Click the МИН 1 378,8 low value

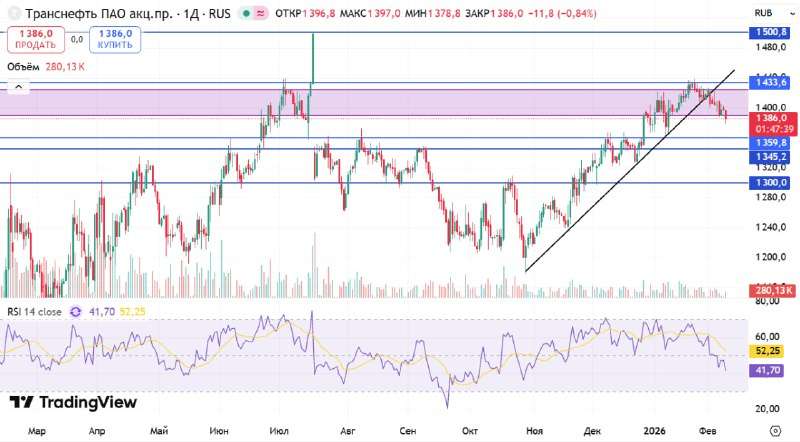(x=433, y=14)
